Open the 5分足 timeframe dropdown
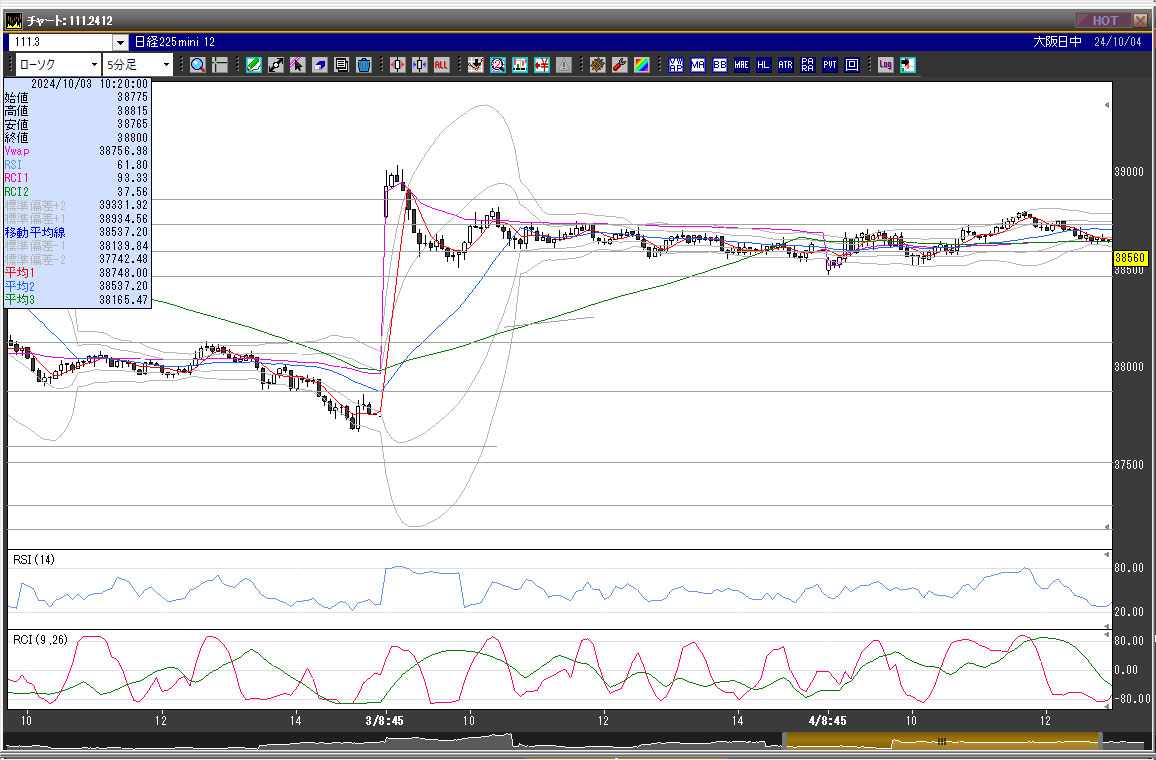Screen dimensions: 1156x760 click(x=138, y=65)
